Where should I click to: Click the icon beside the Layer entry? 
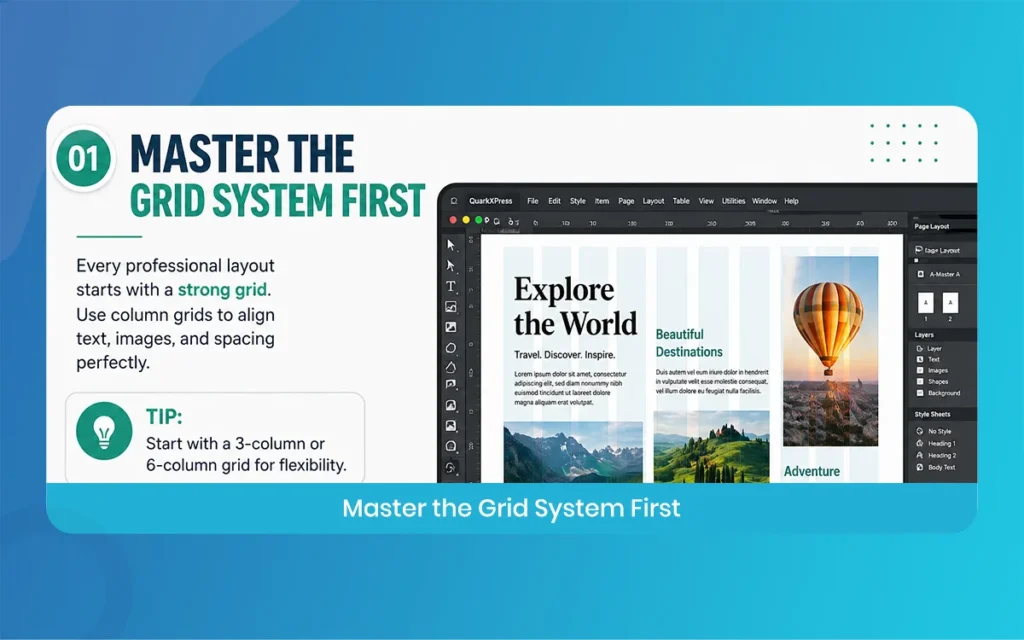[x=920, y=349]
